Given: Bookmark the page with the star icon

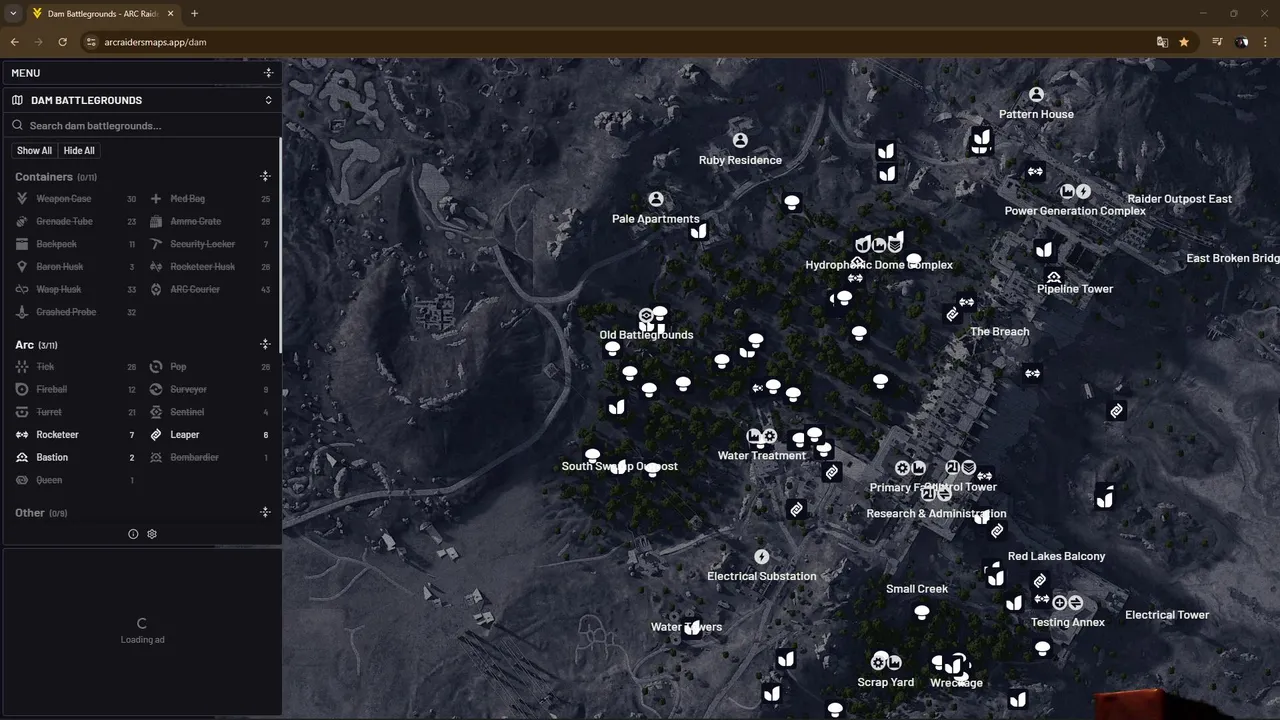Looking at the screenshot, I should pos(1184,42).
